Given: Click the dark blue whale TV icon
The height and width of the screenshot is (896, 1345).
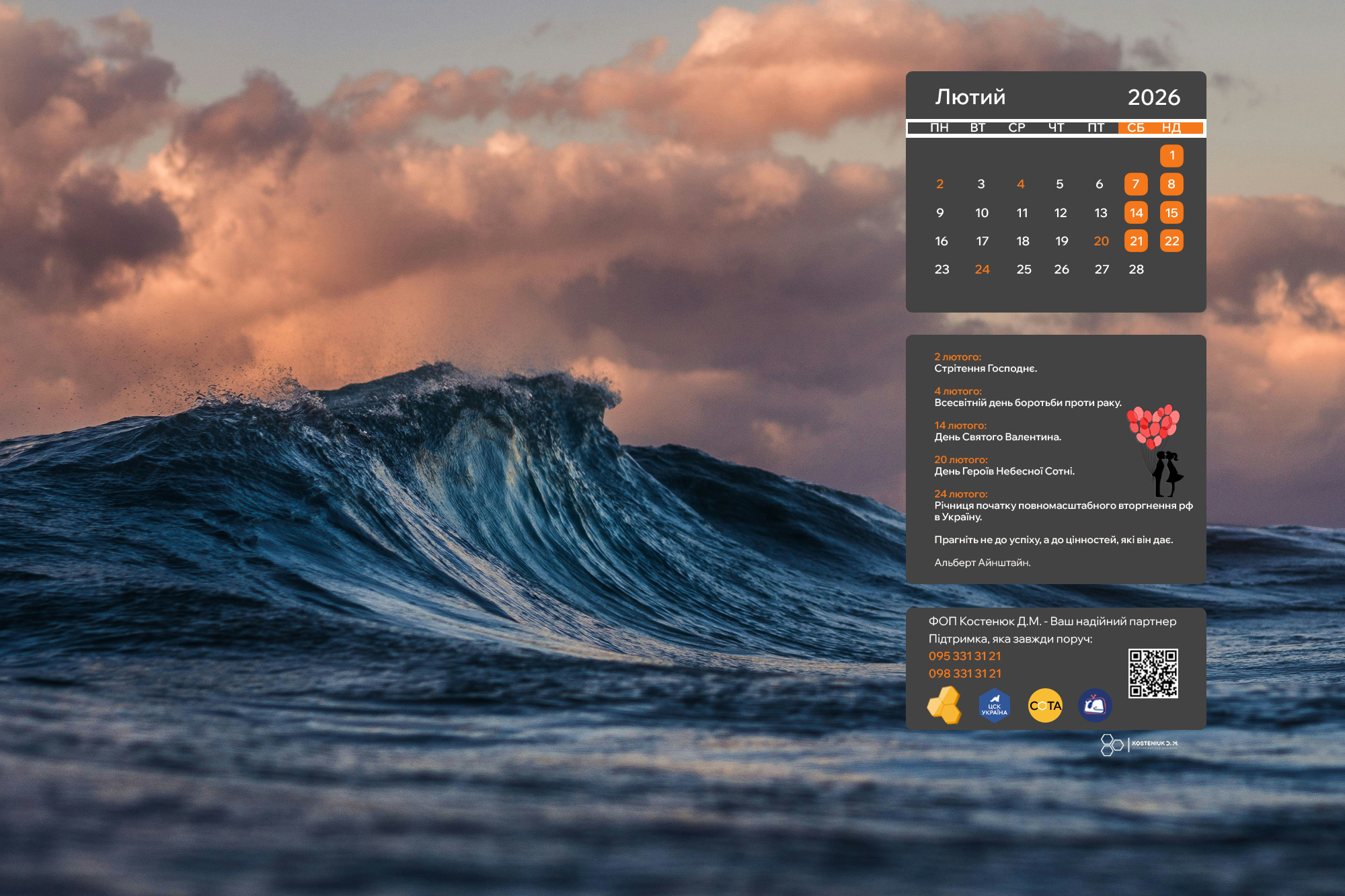Looking at the screenshot, I should [1095, 706].
